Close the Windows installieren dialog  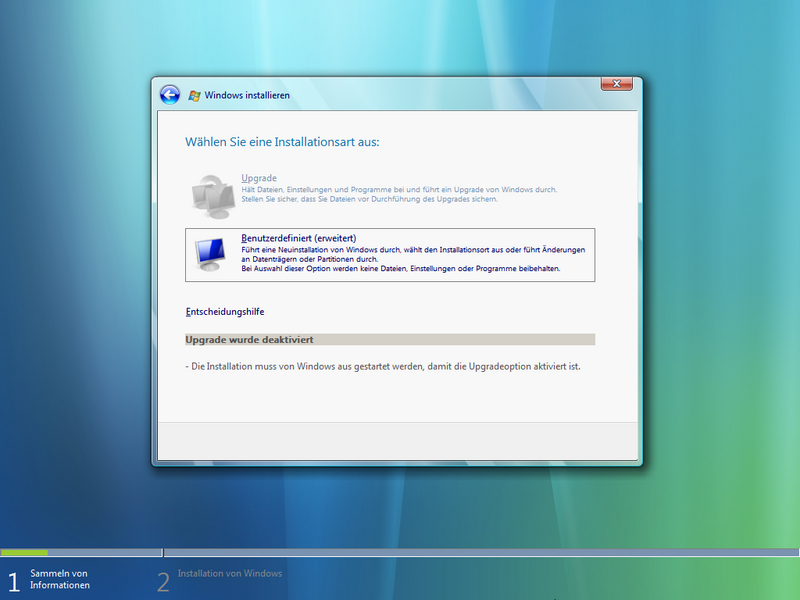[616, 84]
